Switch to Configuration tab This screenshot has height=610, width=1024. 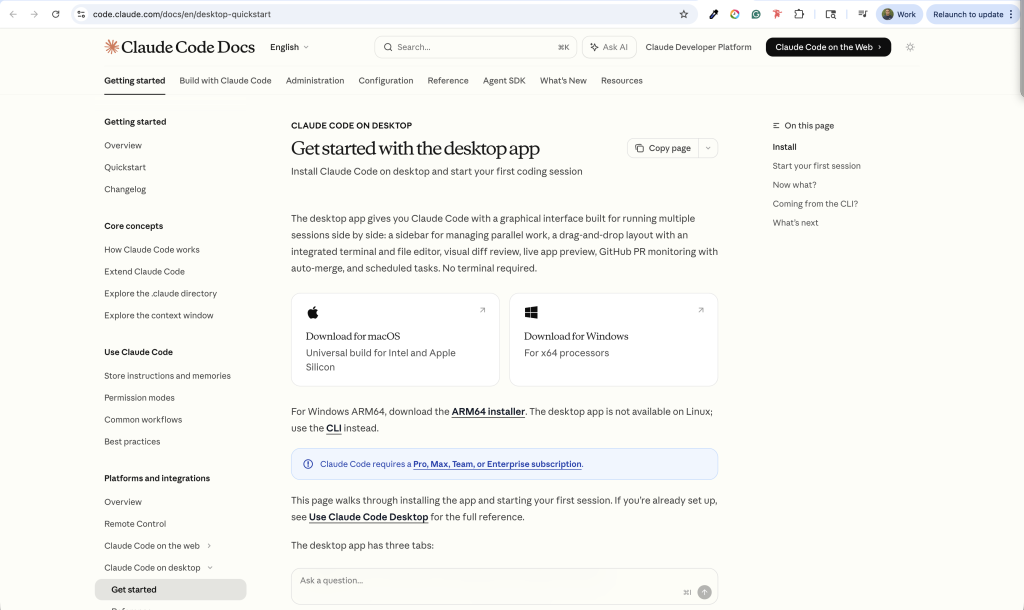pyautogui.click(x=386, y=81)
